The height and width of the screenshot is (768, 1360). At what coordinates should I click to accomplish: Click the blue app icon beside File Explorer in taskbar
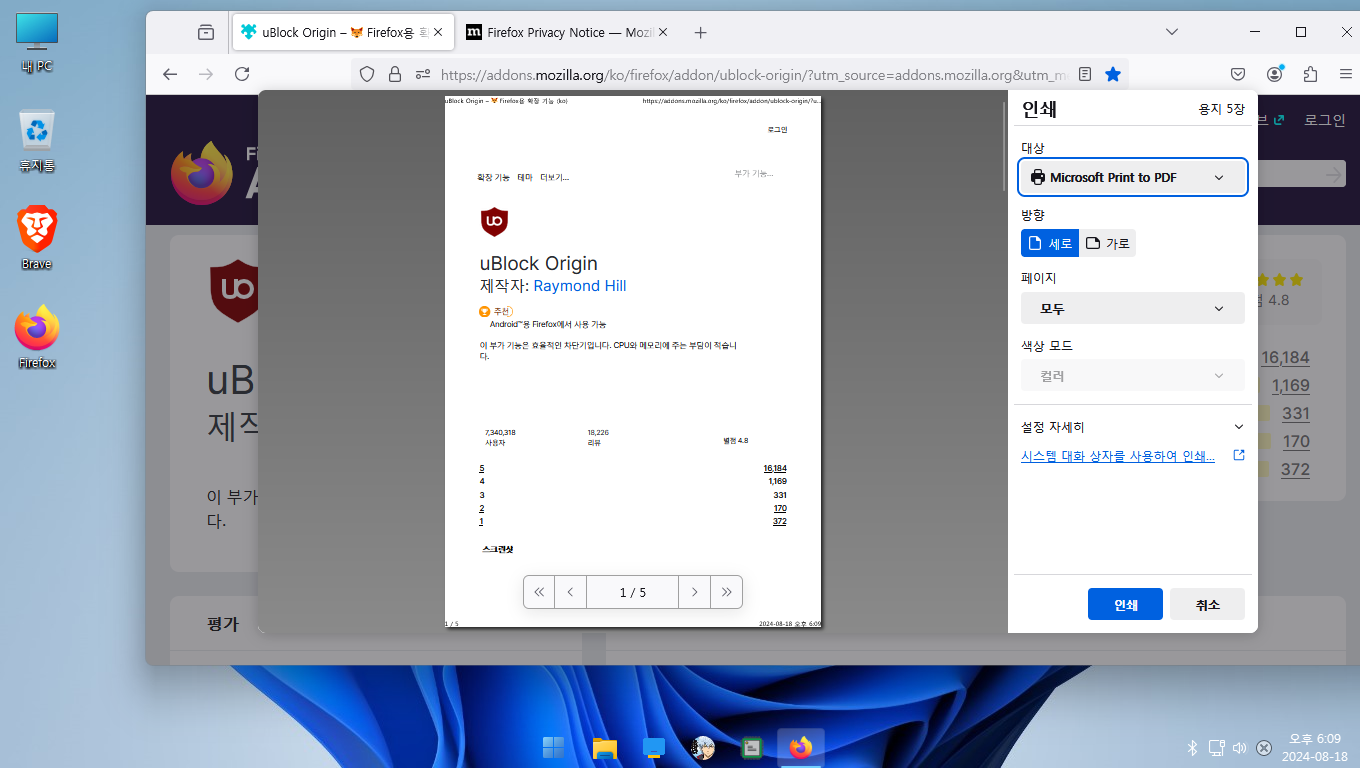pyautogui.click(x=653, y=747)
